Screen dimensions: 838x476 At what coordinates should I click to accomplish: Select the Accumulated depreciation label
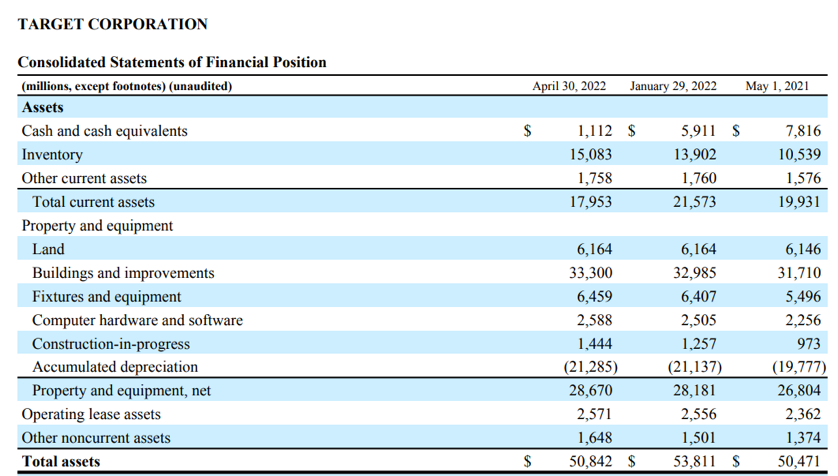tap(115, 367)
